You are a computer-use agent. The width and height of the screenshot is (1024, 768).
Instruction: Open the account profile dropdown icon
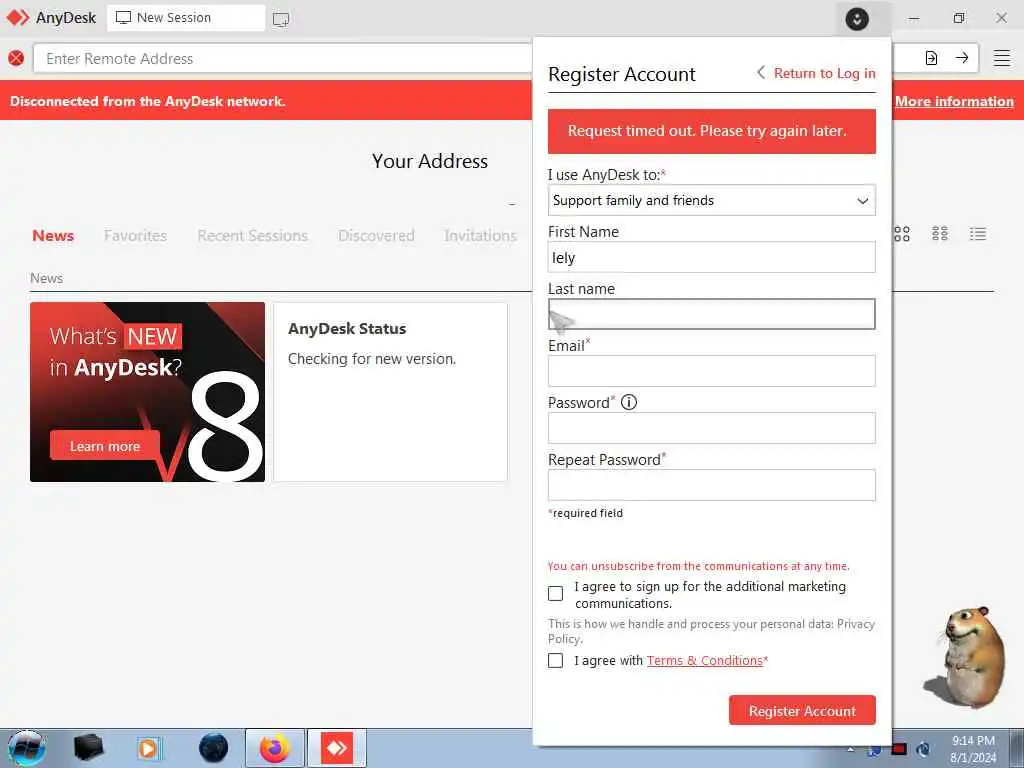coord(857,19)
